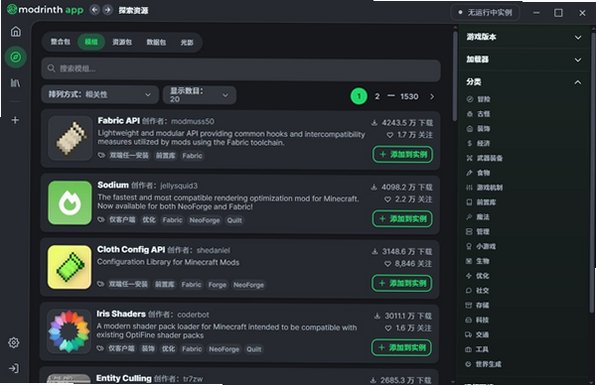Toggle the 科技 category filter

tap(477, 320)
